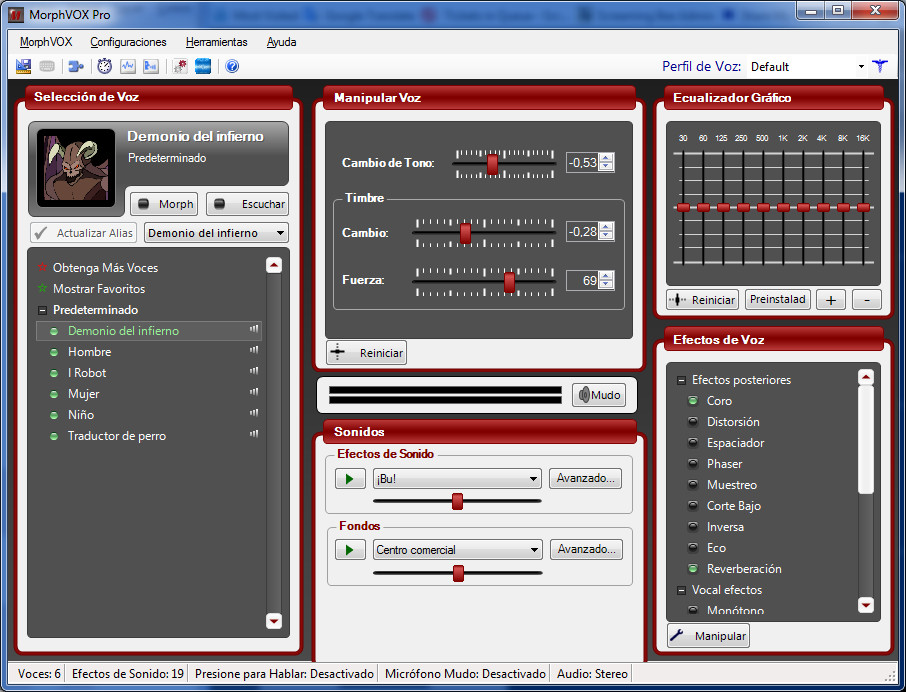Open the Herramientas menu
Image resolution: width=906 pixels, height=692 pixels.
tap(216, 42)
